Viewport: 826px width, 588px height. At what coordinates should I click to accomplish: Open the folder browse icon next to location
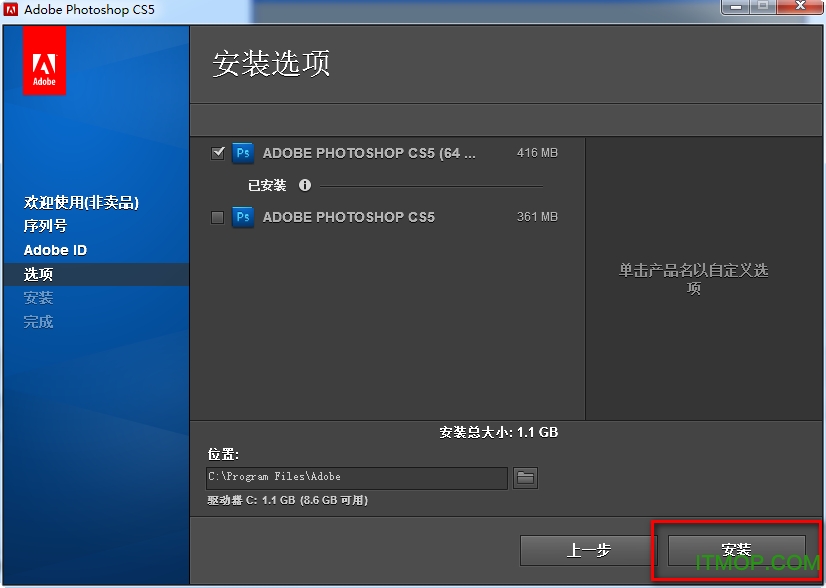pos(525,478)
